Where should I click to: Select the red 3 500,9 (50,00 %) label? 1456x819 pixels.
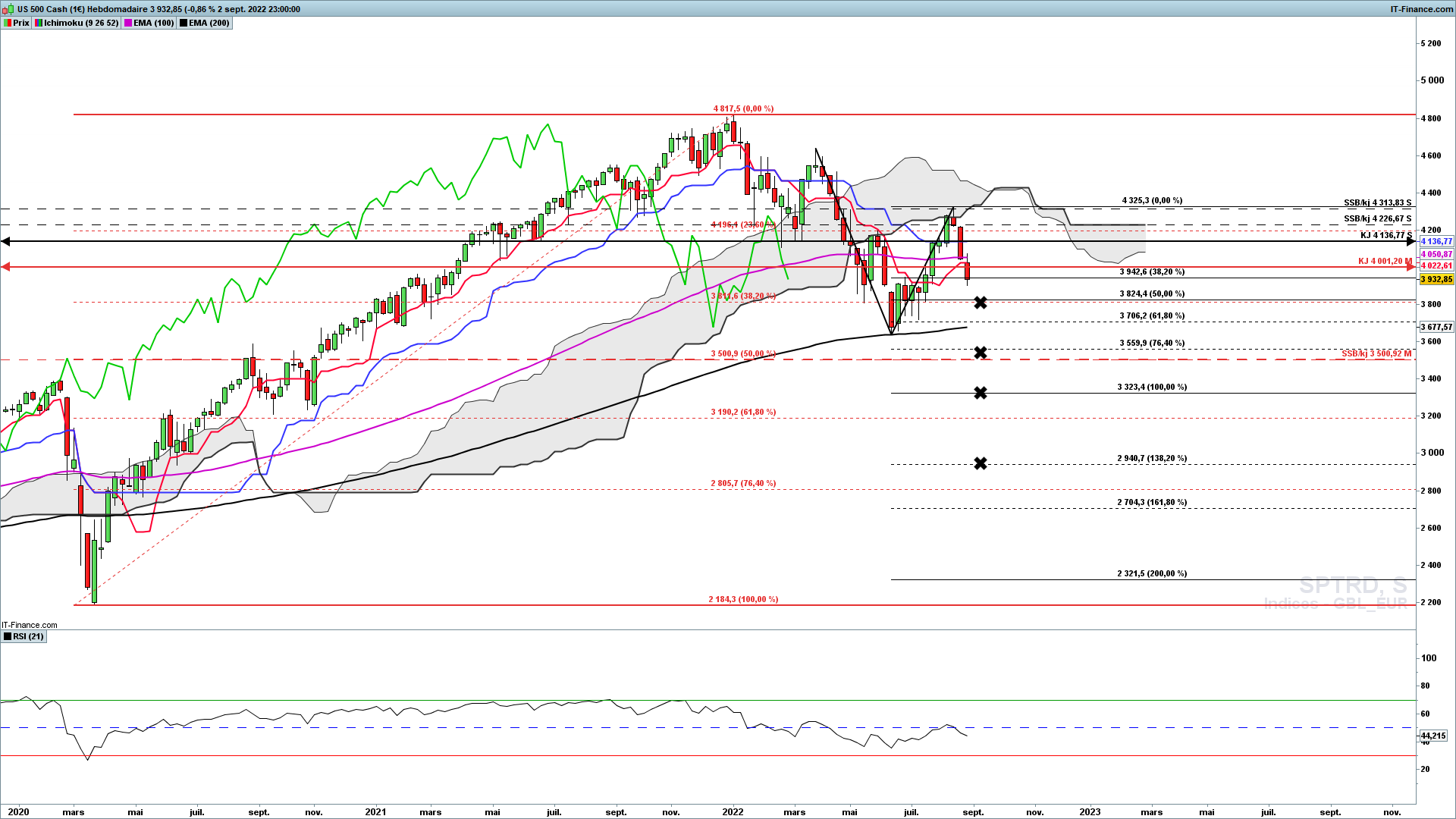pos(743,353)
